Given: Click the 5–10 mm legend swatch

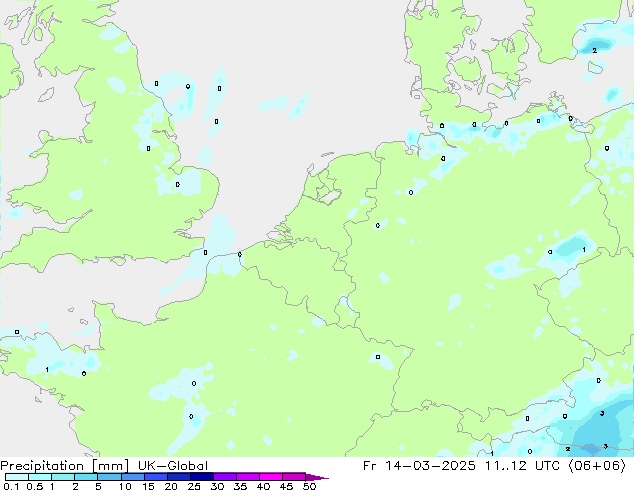Looking at the screenshot, I should (x=109, y=477).
